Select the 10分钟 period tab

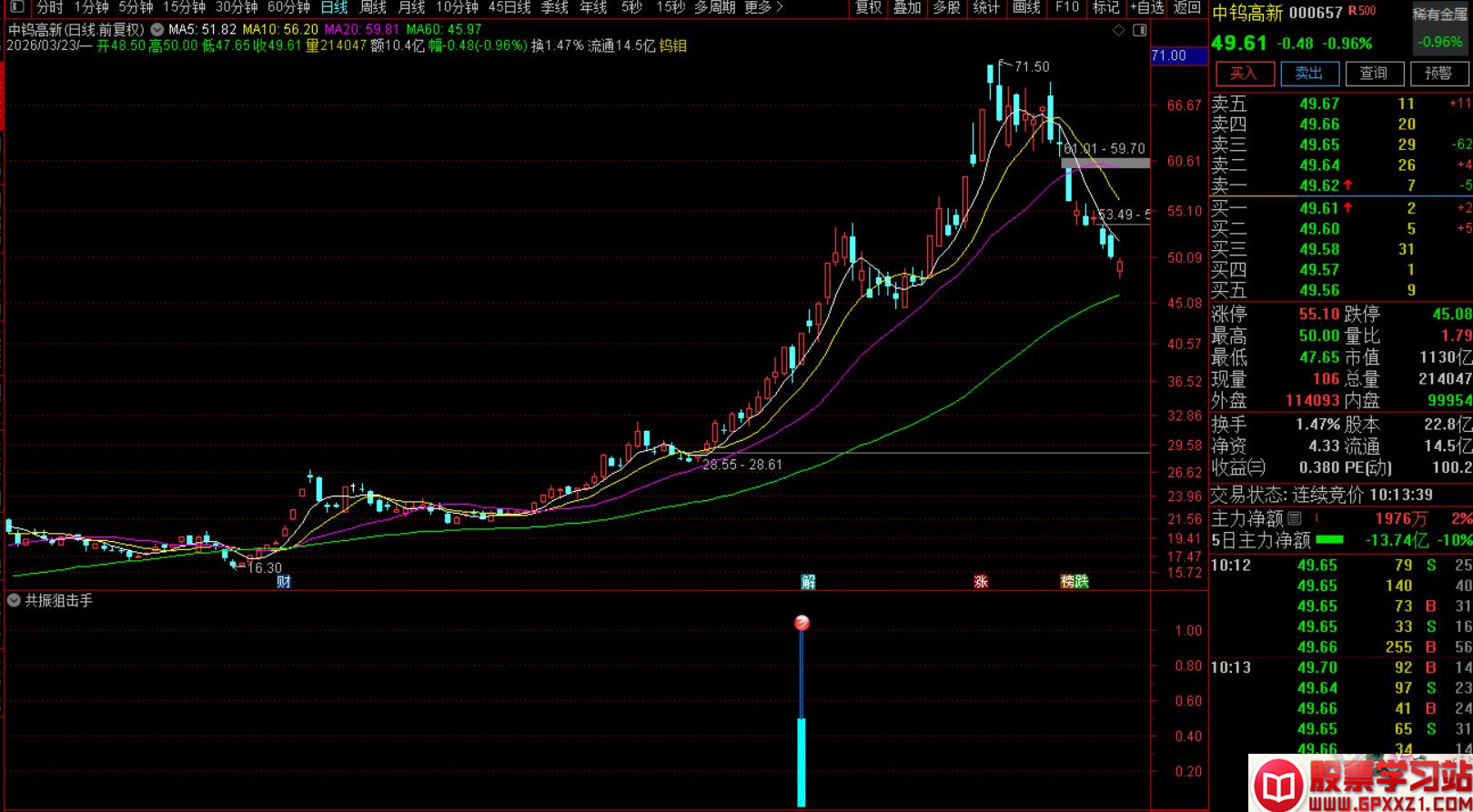point(458,7)
